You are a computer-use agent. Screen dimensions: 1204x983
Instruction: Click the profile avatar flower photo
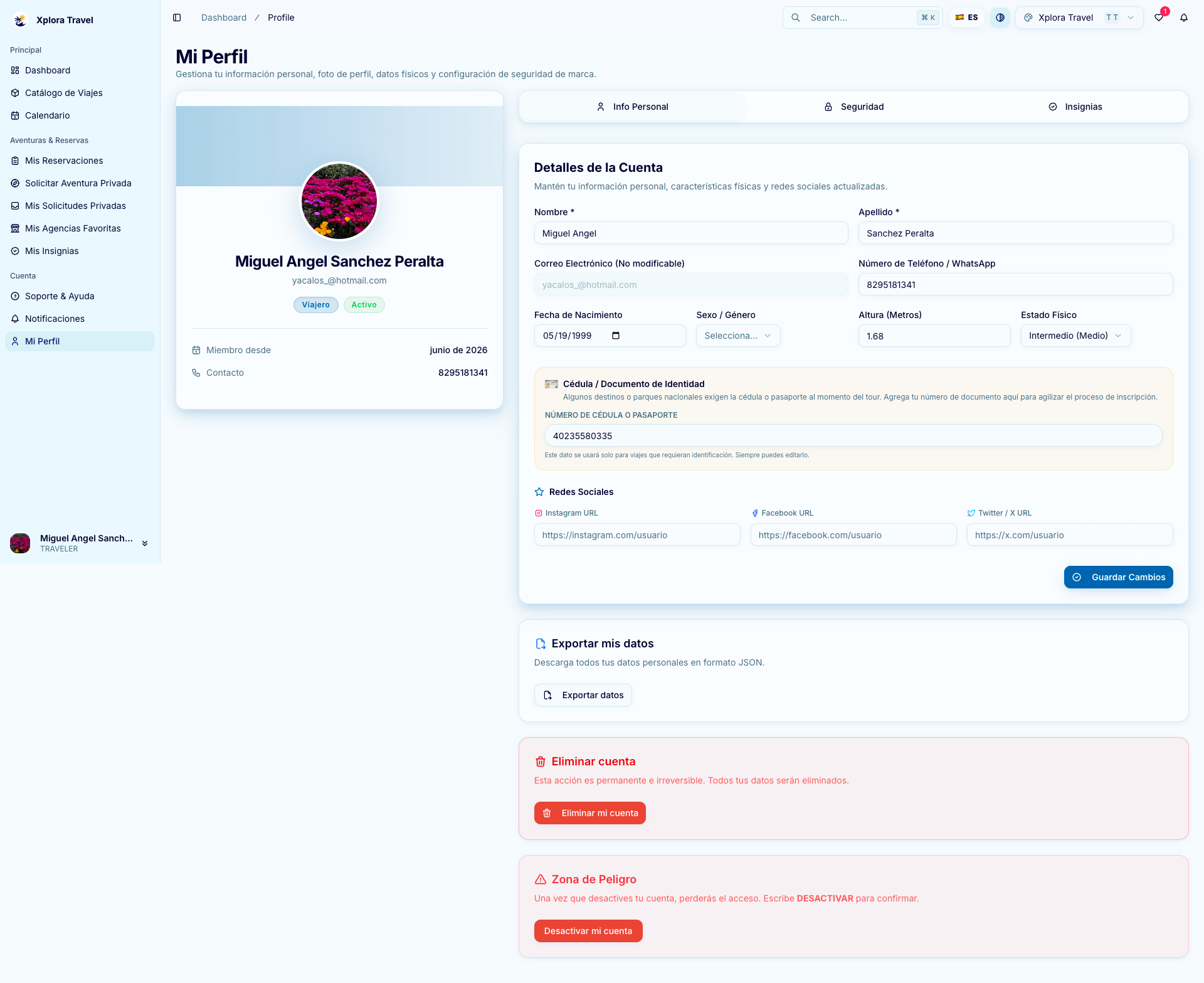[339, 201]
